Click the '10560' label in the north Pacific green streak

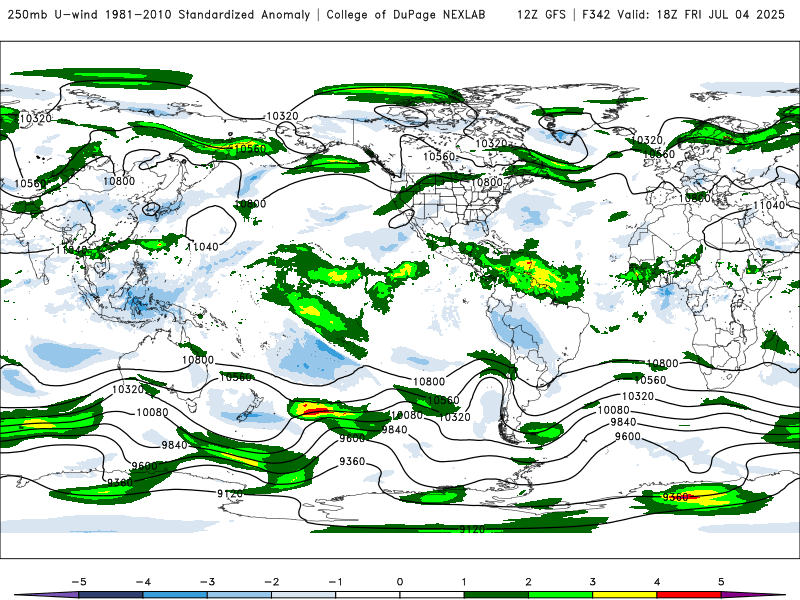click(x=250, y=149)
